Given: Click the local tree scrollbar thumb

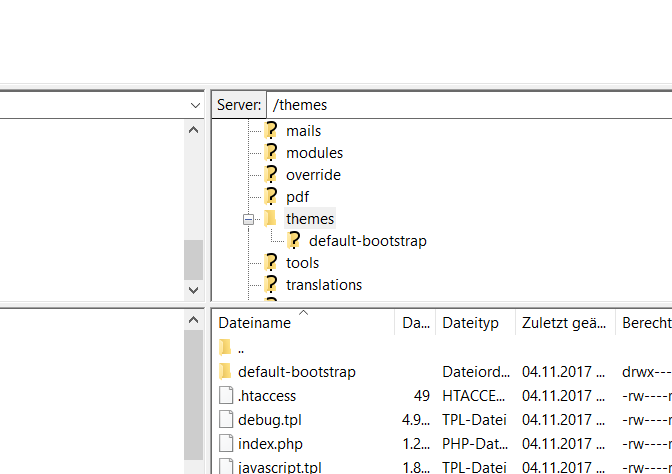Looking at the screenshot, I should pos(193,260).
